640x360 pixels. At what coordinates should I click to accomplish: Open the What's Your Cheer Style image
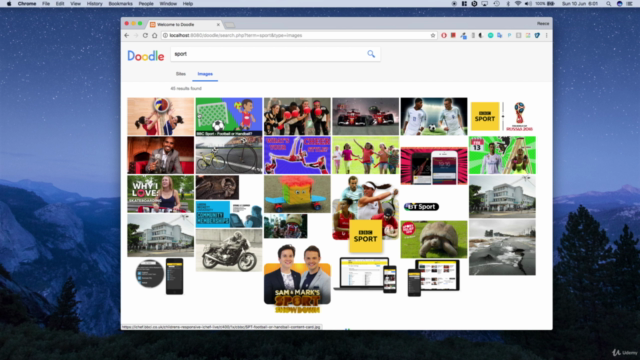pyautogui.click(x=297, y=155)
